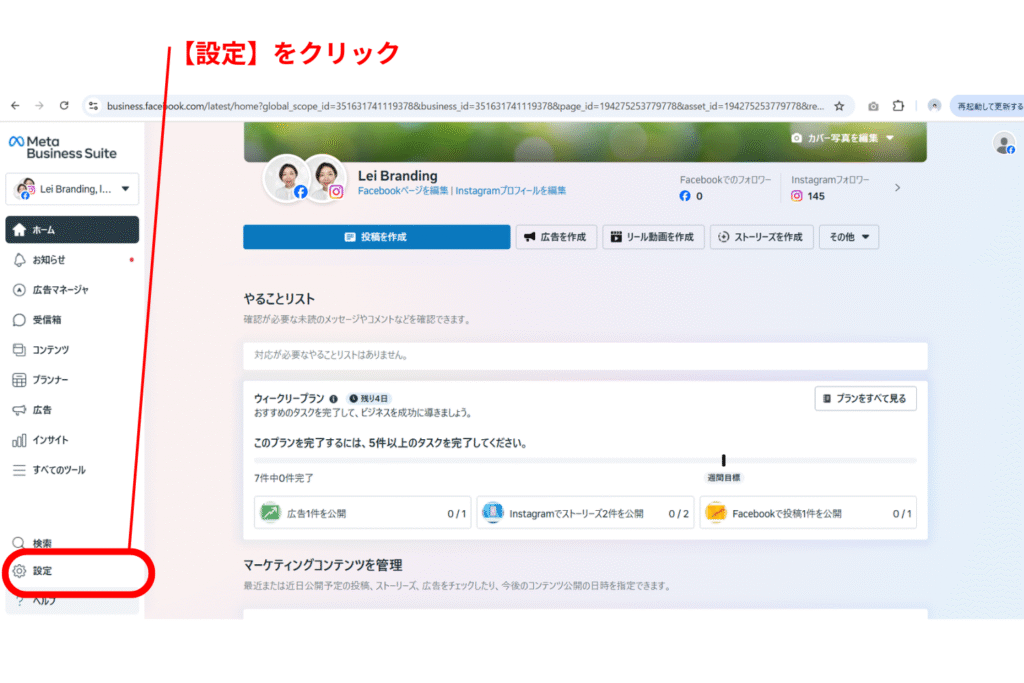Open 広告マネージャ in the sidebar
Image resolution: width=1024 pixels, height=683 pixels.
pyautogui.click(x=60, y=290)
